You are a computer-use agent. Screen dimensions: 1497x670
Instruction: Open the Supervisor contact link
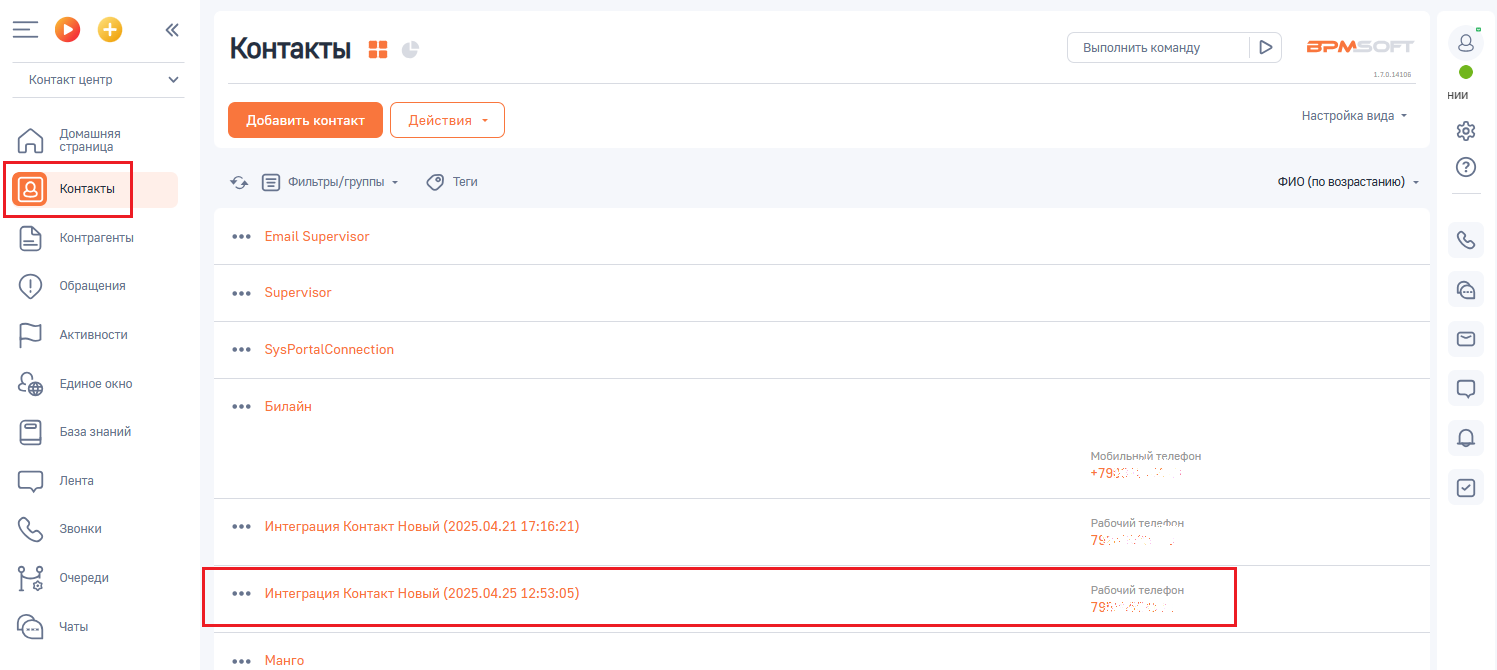[298, 293]
